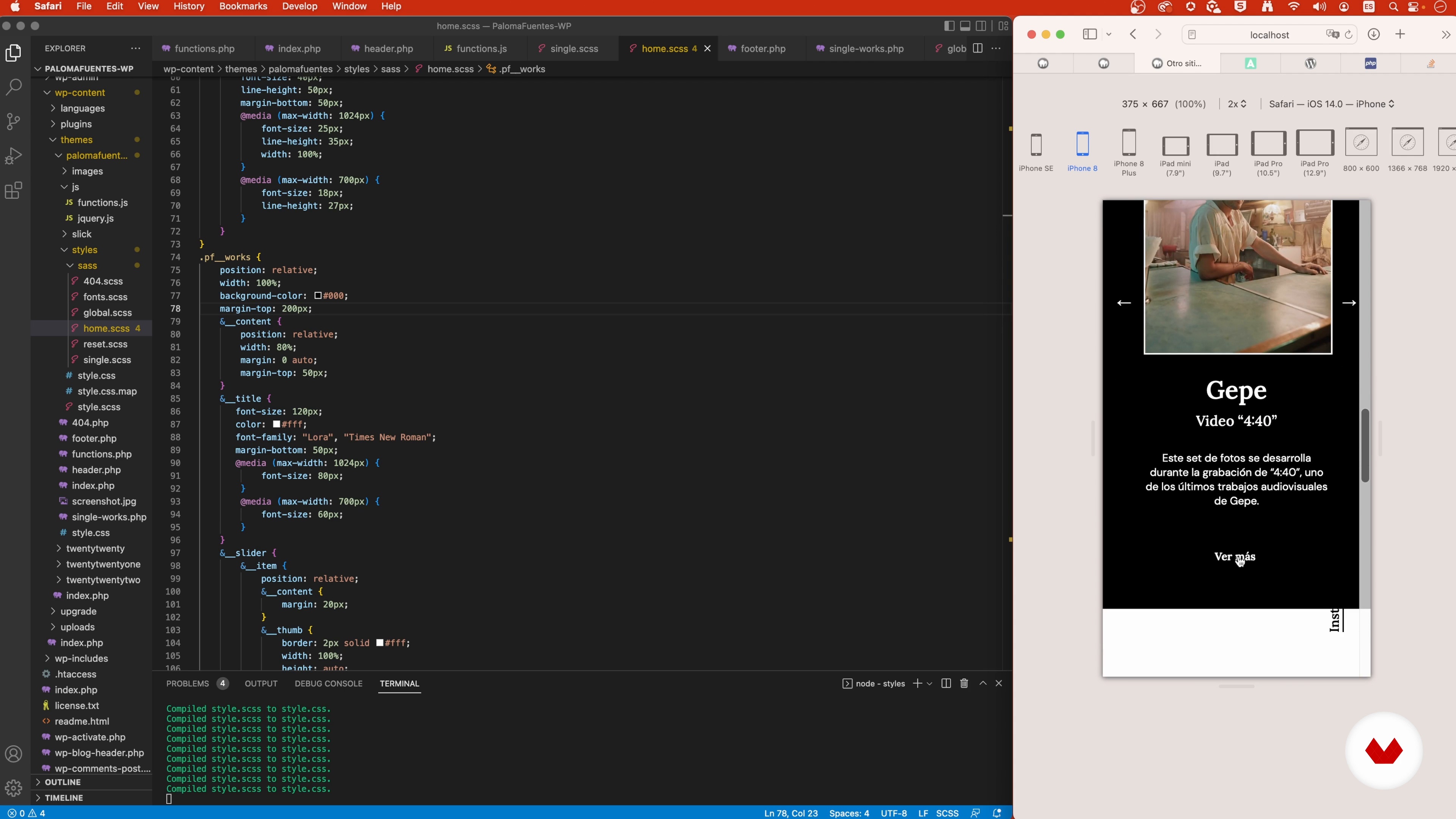Open the Explorer view in activity bar
This screenshot has height=819, width=1456.
pyautogui.click(x=14, y=53)
